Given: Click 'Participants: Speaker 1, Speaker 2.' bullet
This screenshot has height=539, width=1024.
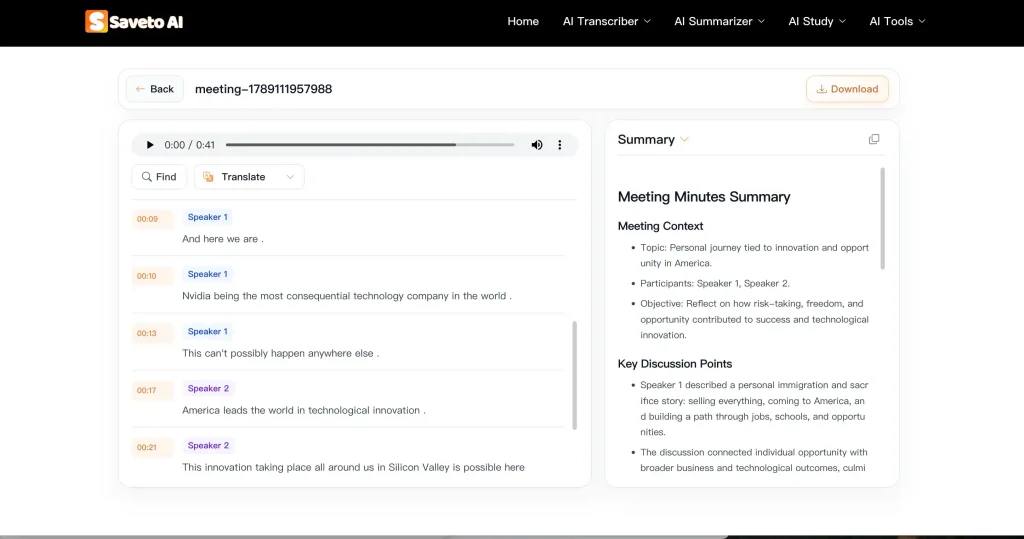Looking at the screenshot, I should 714,284.
